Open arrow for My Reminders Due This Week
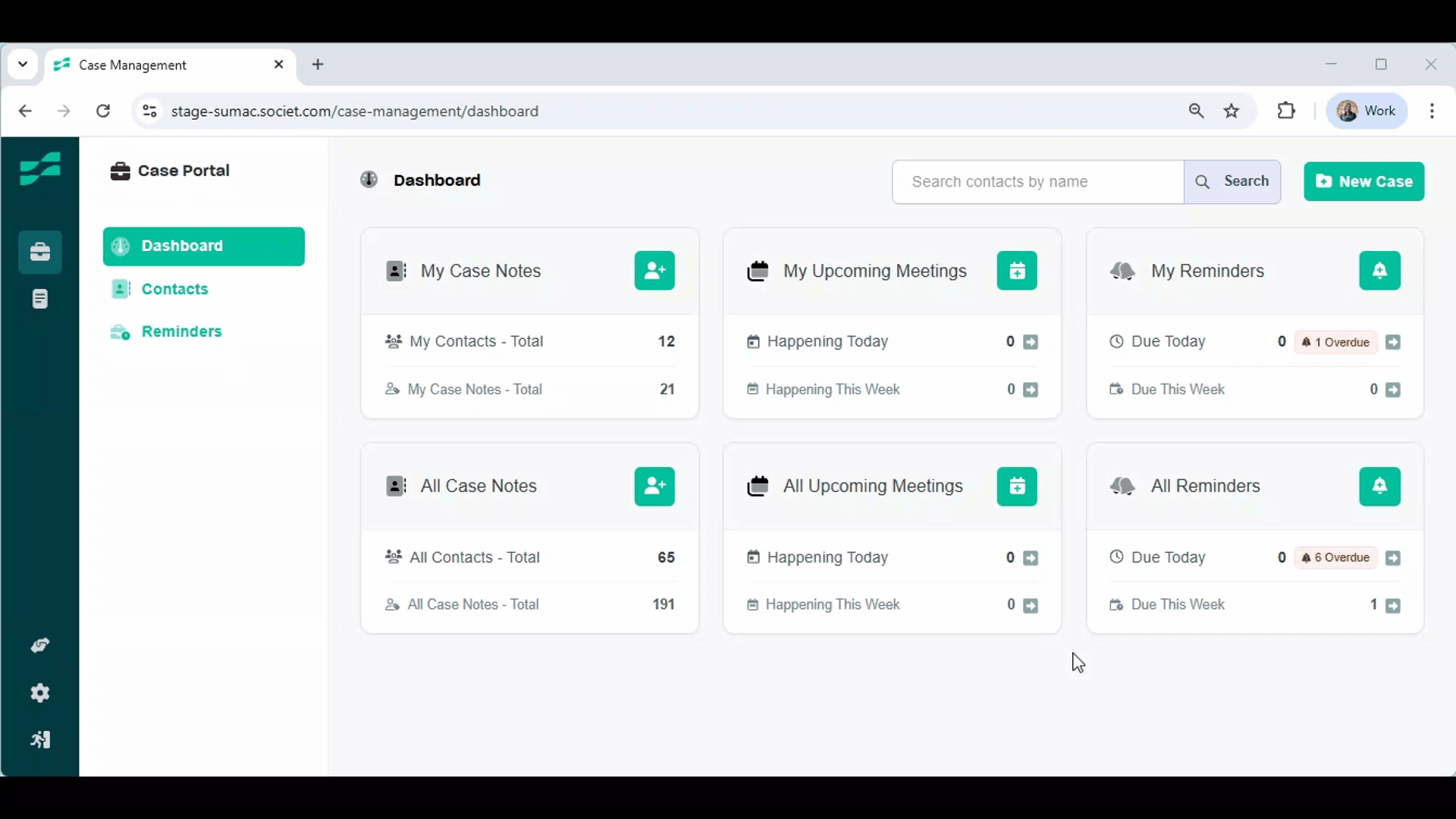 (1392, 390)
